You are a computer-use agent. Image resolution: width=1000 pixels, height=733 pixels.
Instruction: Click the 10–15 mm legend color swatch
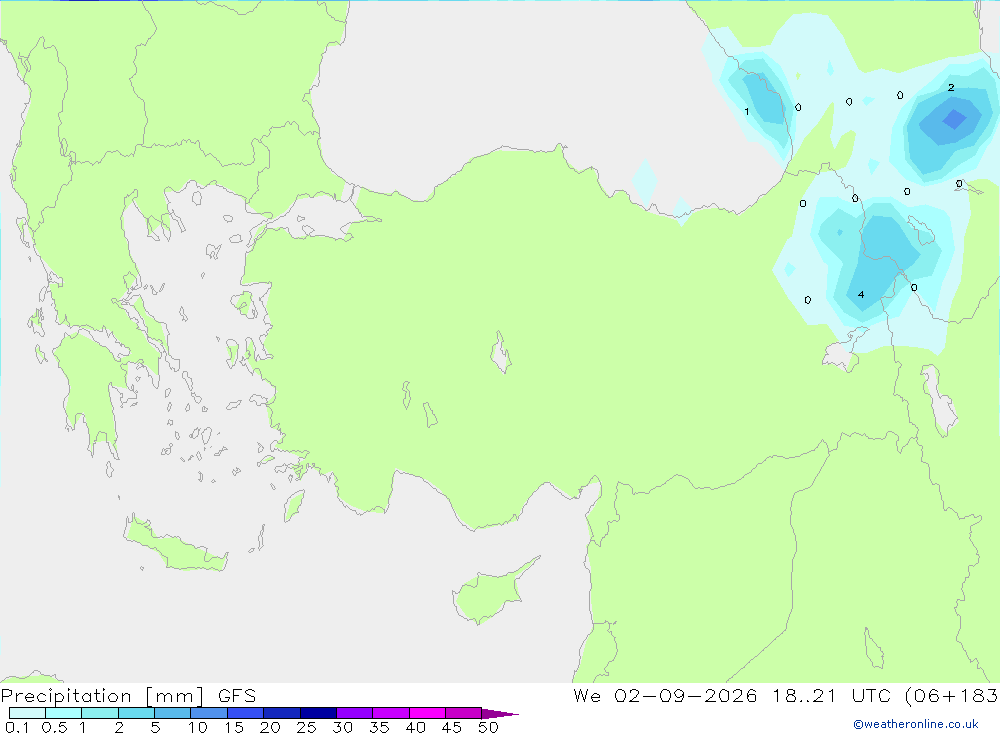coord(209,713)
